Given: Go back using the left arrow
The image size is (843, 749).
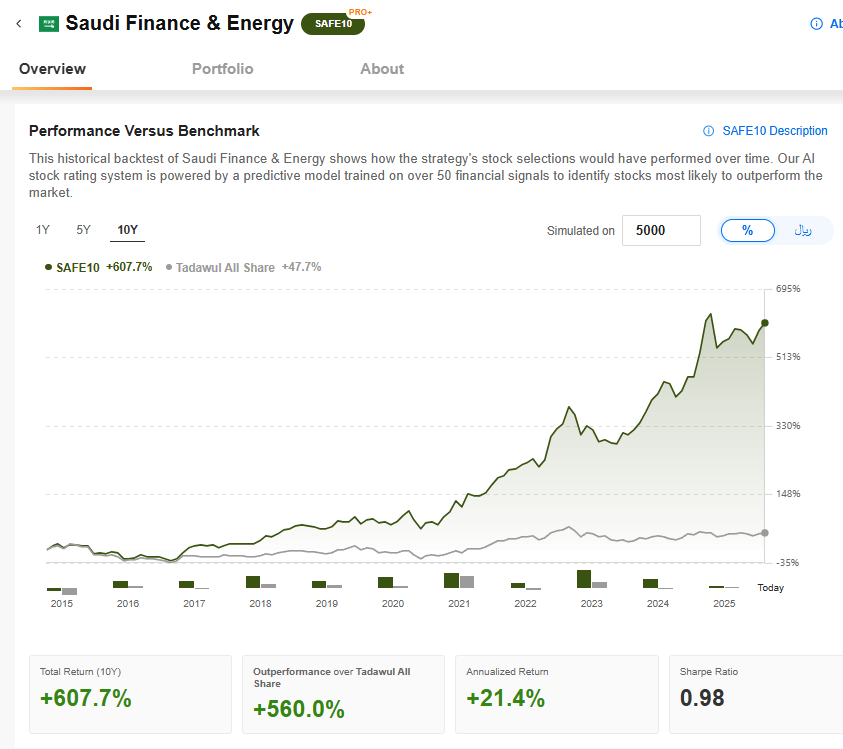Looking at the screenshot, I should tap(19, 24).
